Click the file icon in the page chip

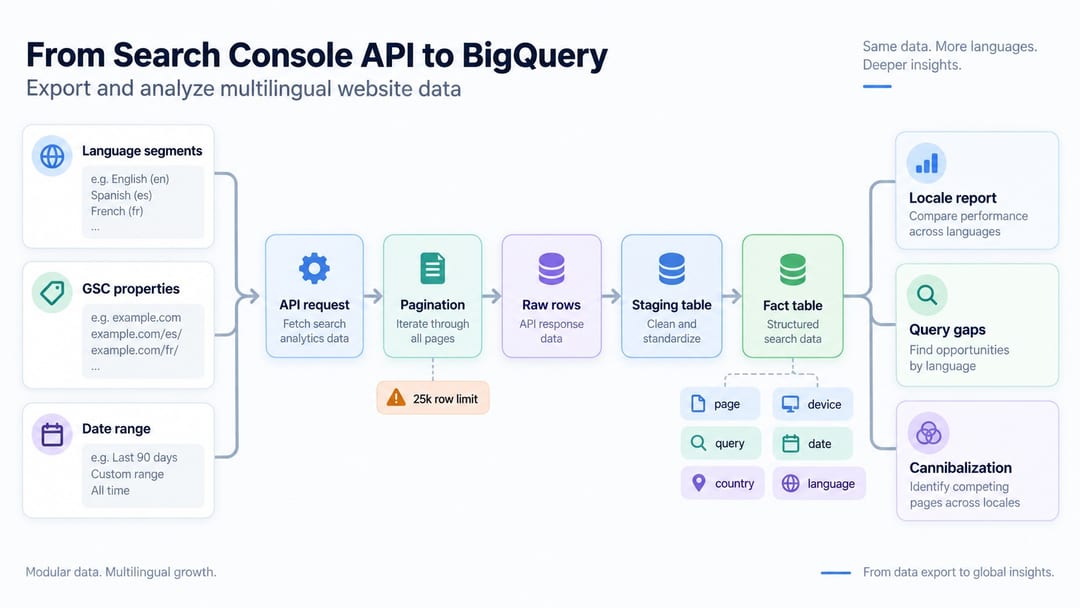pos(698,403)
